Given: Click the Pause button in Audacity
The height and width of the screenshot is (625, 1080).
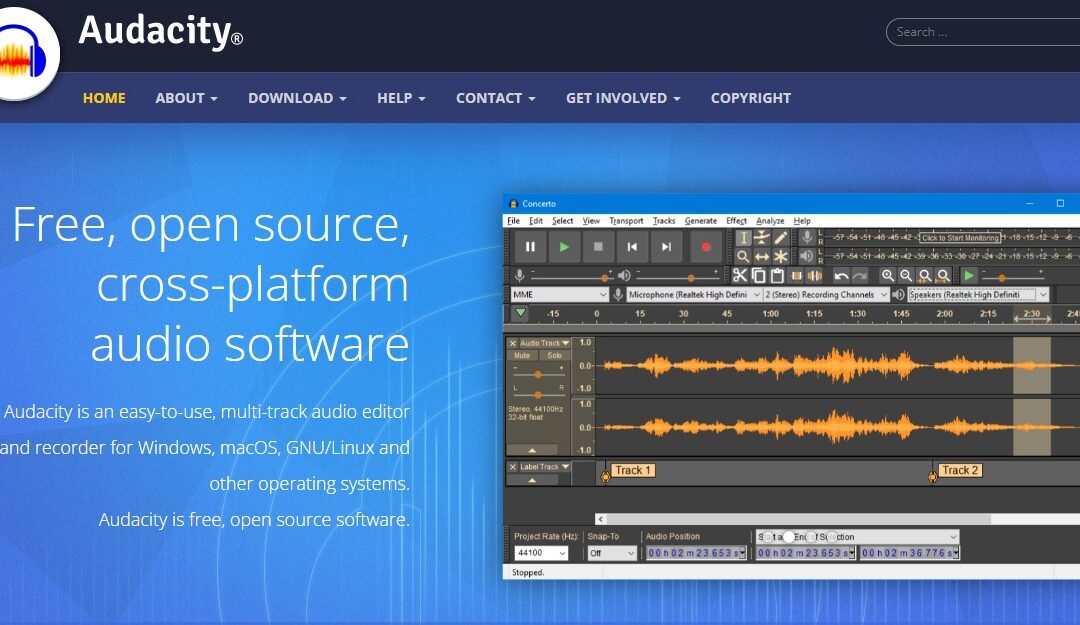Looking at the screenshot, I should click(530, 247).
